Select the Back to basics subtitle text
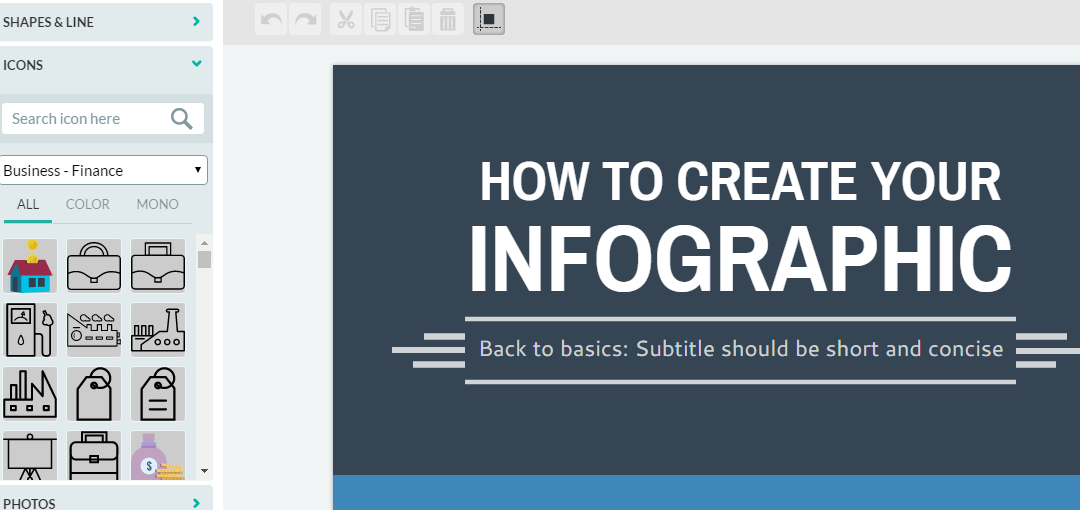 pyautogui.click(x=741, y=349)
